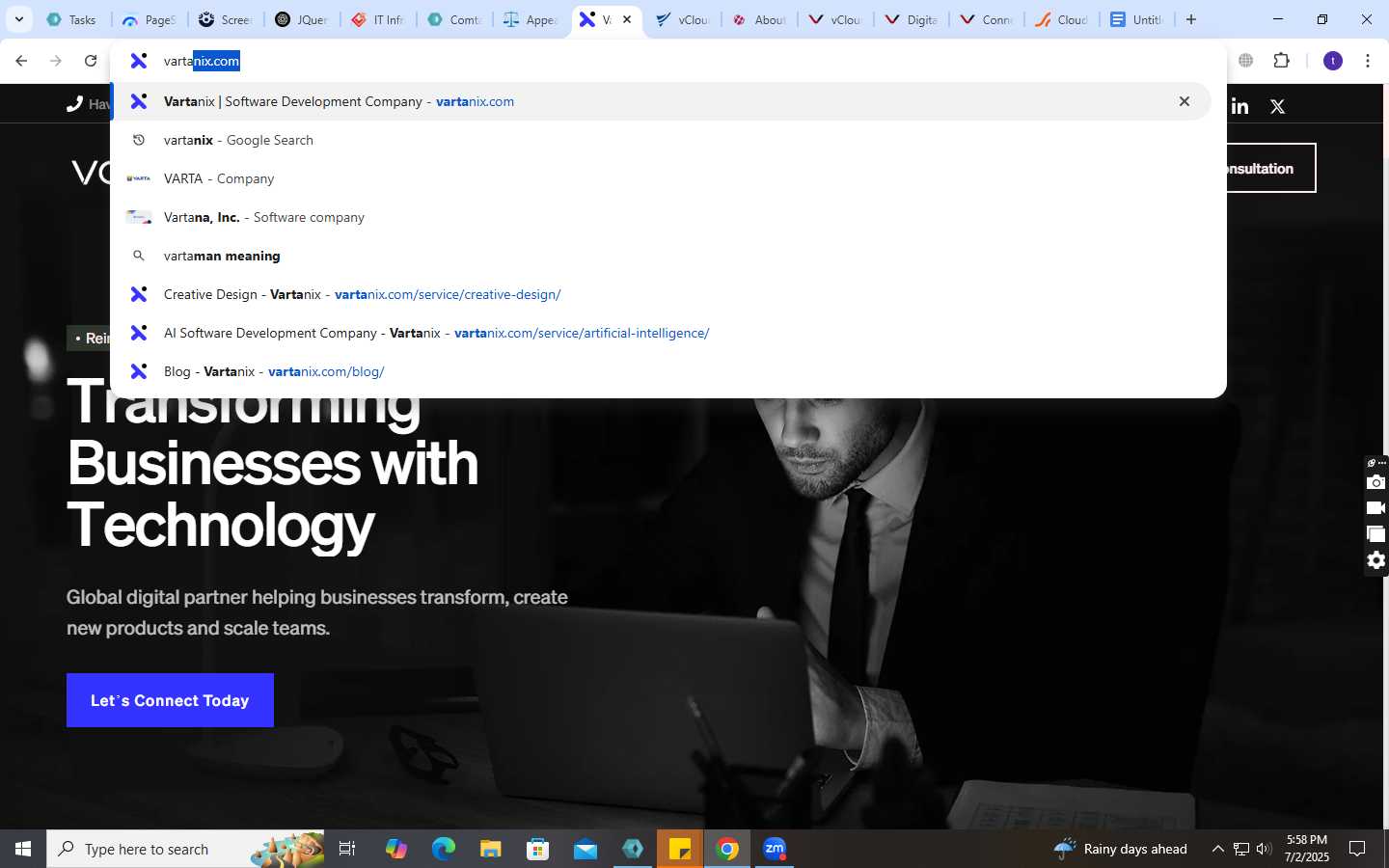Switch to the JQuery tab
Screen dimensions: 1389x868
pyautogui.click(x=303, y=19)
